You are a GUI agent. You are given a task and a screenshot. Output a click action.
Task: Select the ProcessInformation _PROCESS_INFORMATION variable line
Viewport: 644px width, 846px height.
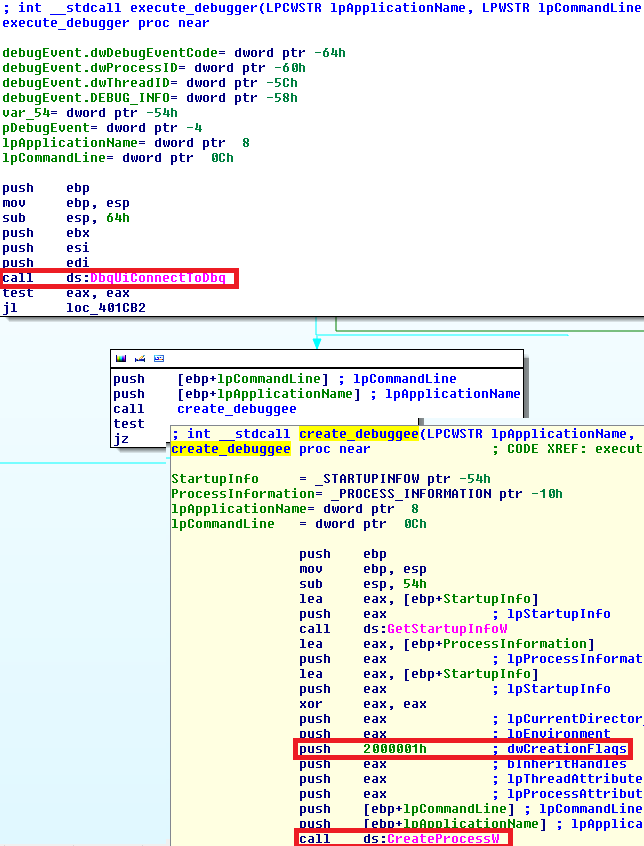tap(367, 494)
